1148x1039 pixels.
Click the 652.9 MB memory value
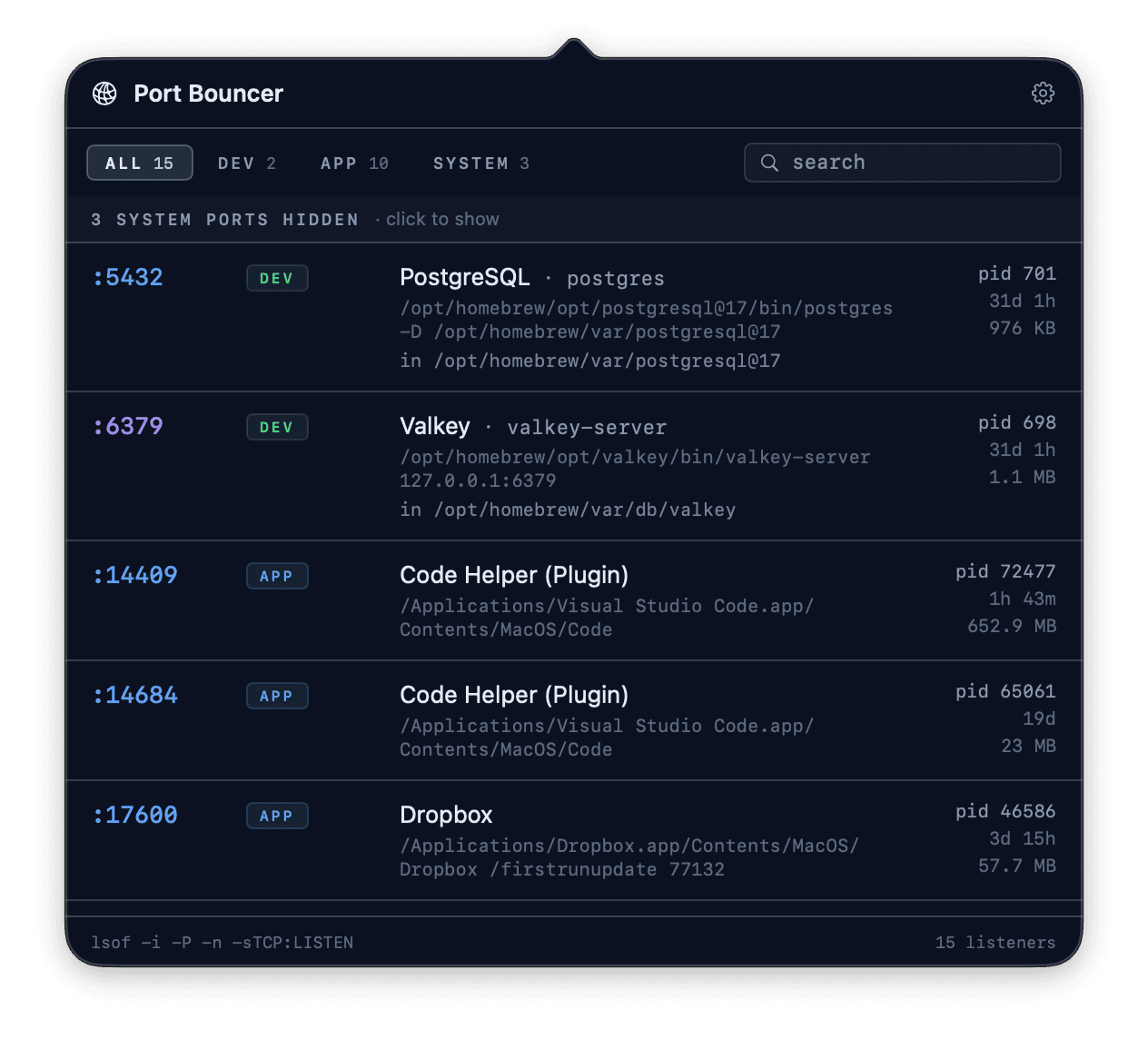(1012, 627)
